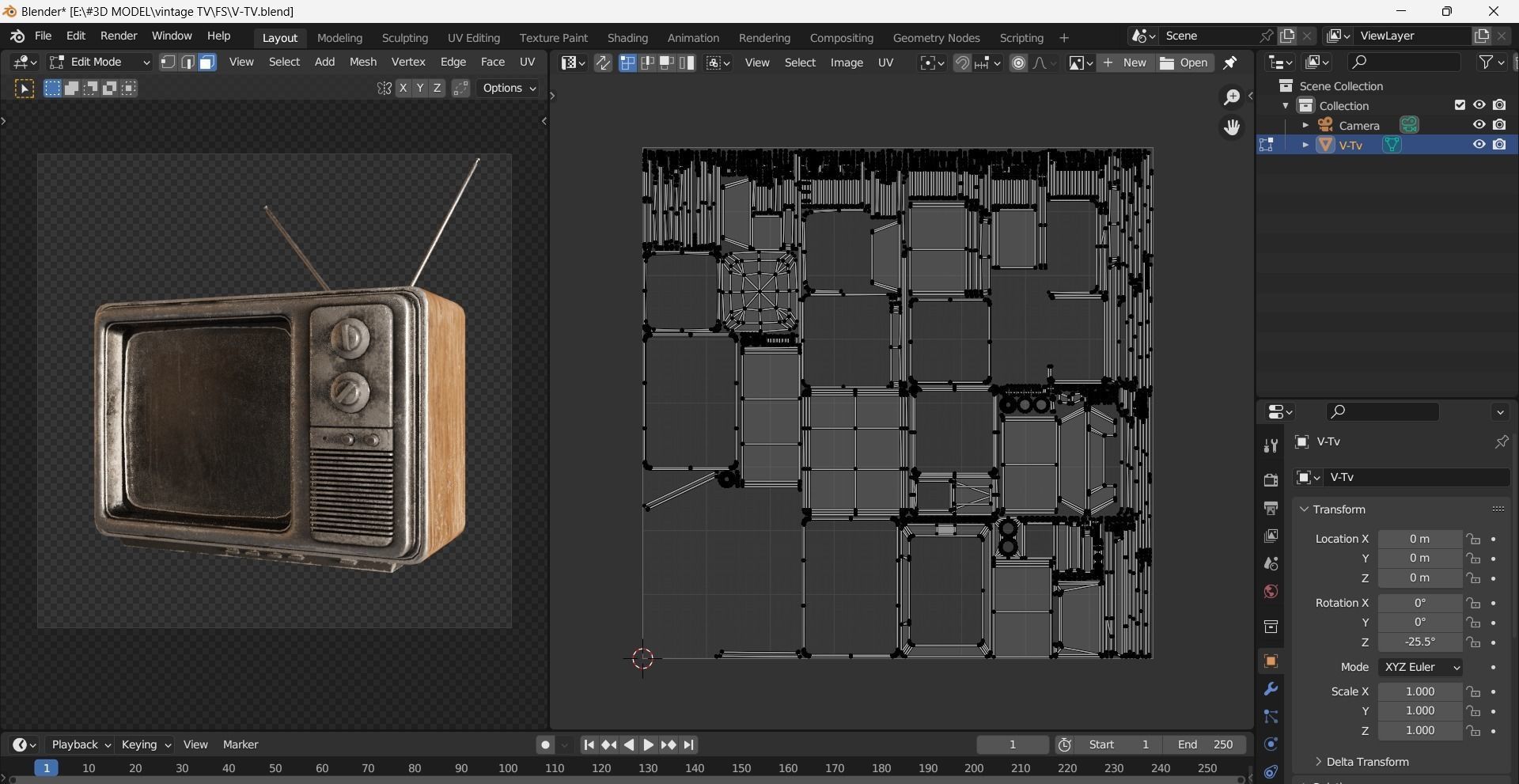Image resolution: width=1519 pixels, height=784 pixels.
Task: Activate the pan hand gizmo
Action: click(1231, 127)
